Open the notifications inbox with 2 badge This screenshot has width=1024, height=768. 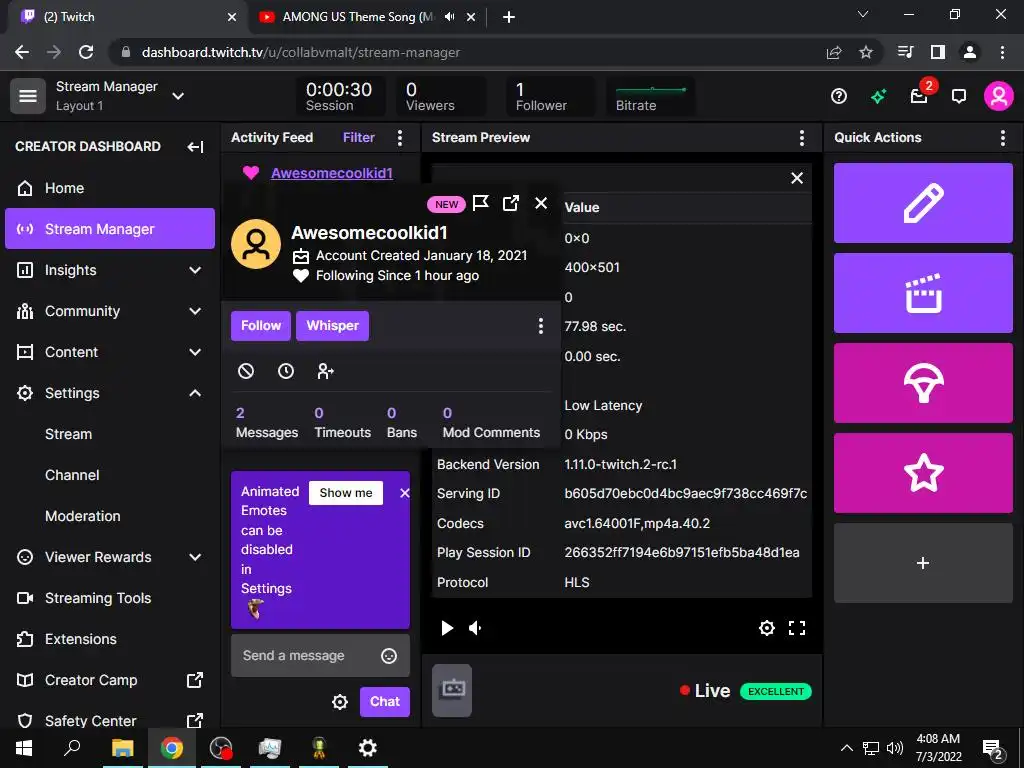click(x=920, y=97)
